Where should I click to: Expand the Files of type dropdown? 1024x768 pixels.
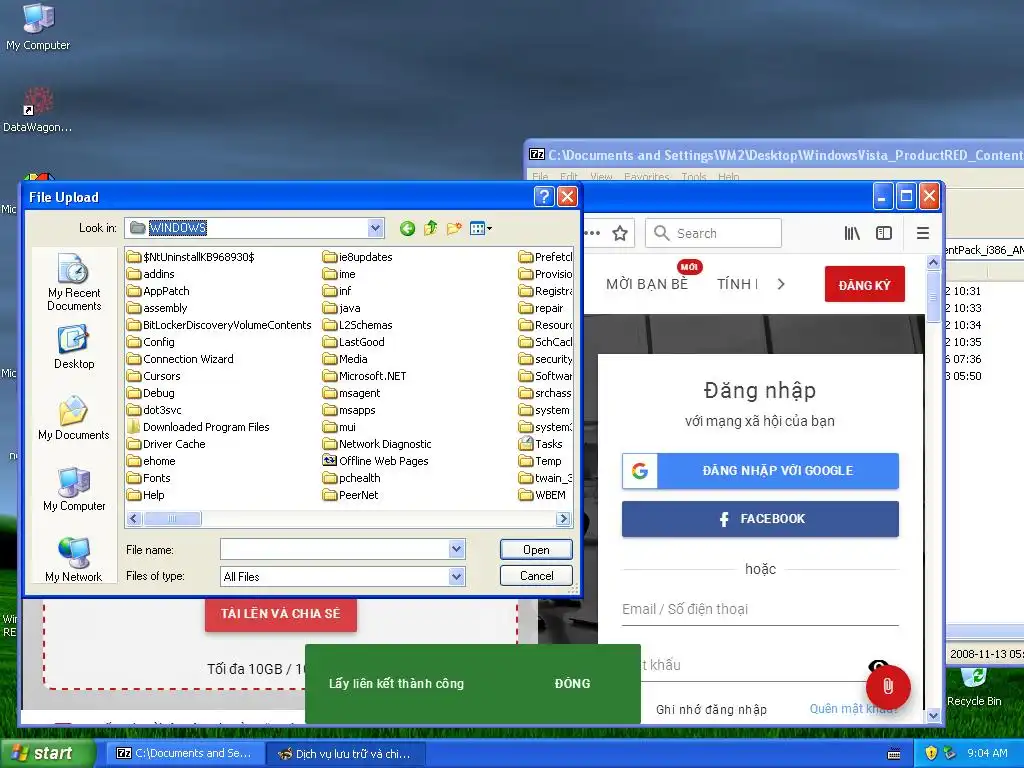(456, 577)
